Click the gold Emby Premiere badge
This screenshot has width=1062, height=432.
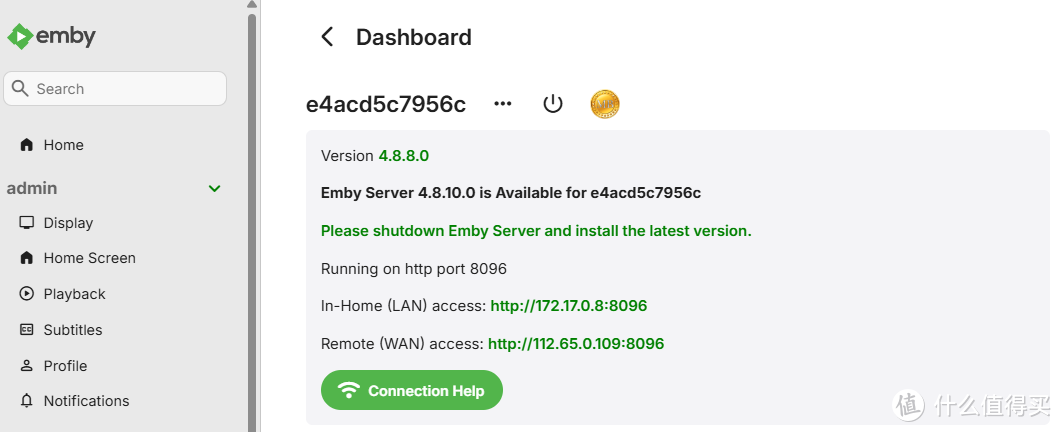(x=605, y=104)
